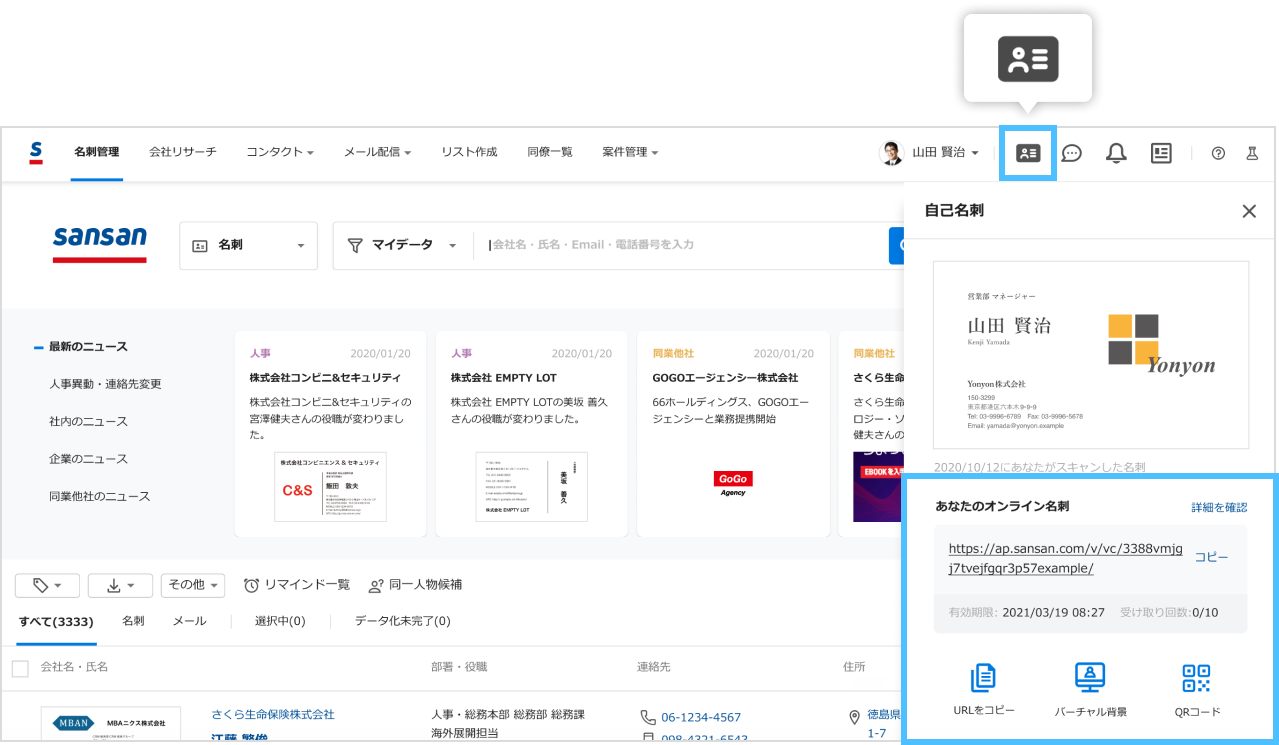Open the MBAN business card thumbnail
The image size is (1279, 745).
click(x=111, y=725)
